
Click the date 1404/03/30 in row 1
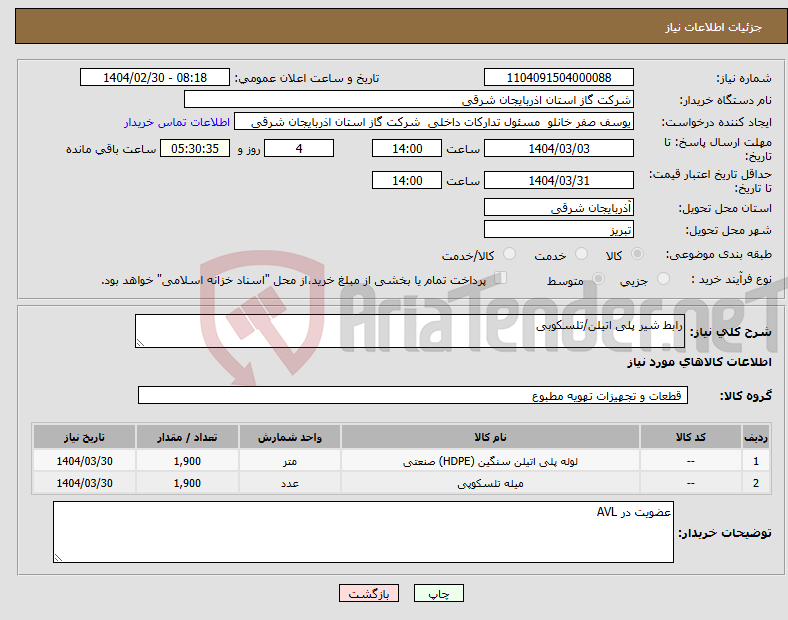84,461
